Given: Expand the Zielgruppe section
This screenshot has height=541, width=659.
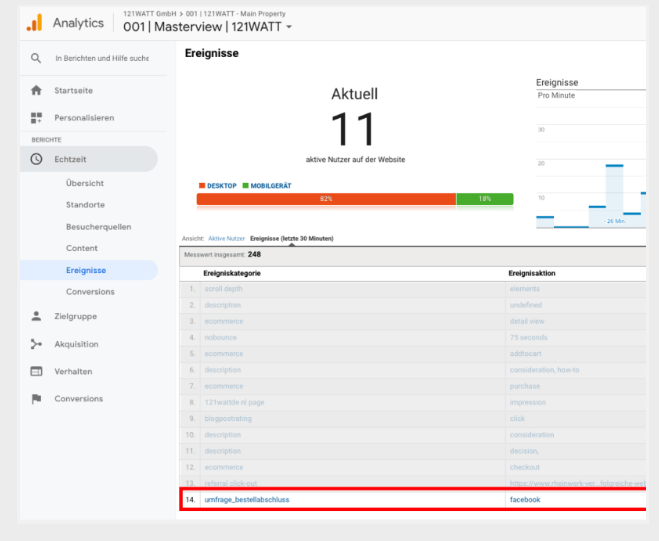Looking at the screenshot, I should pyautogui.click(x=76, y=316).
